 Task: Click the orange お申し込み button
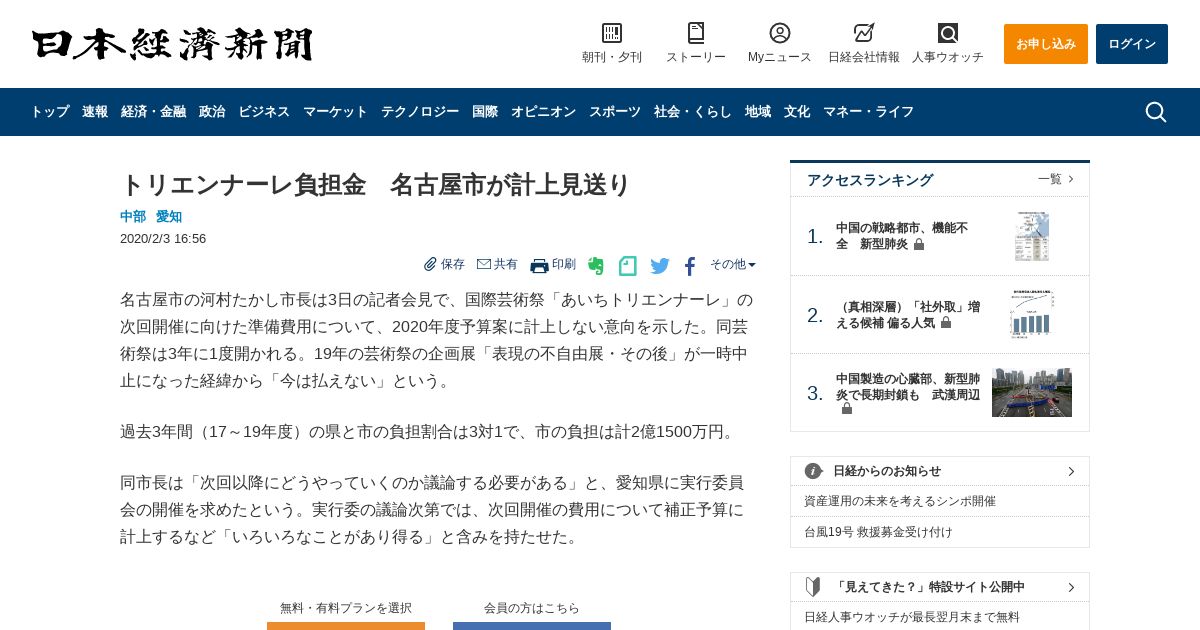(1046, 44)
